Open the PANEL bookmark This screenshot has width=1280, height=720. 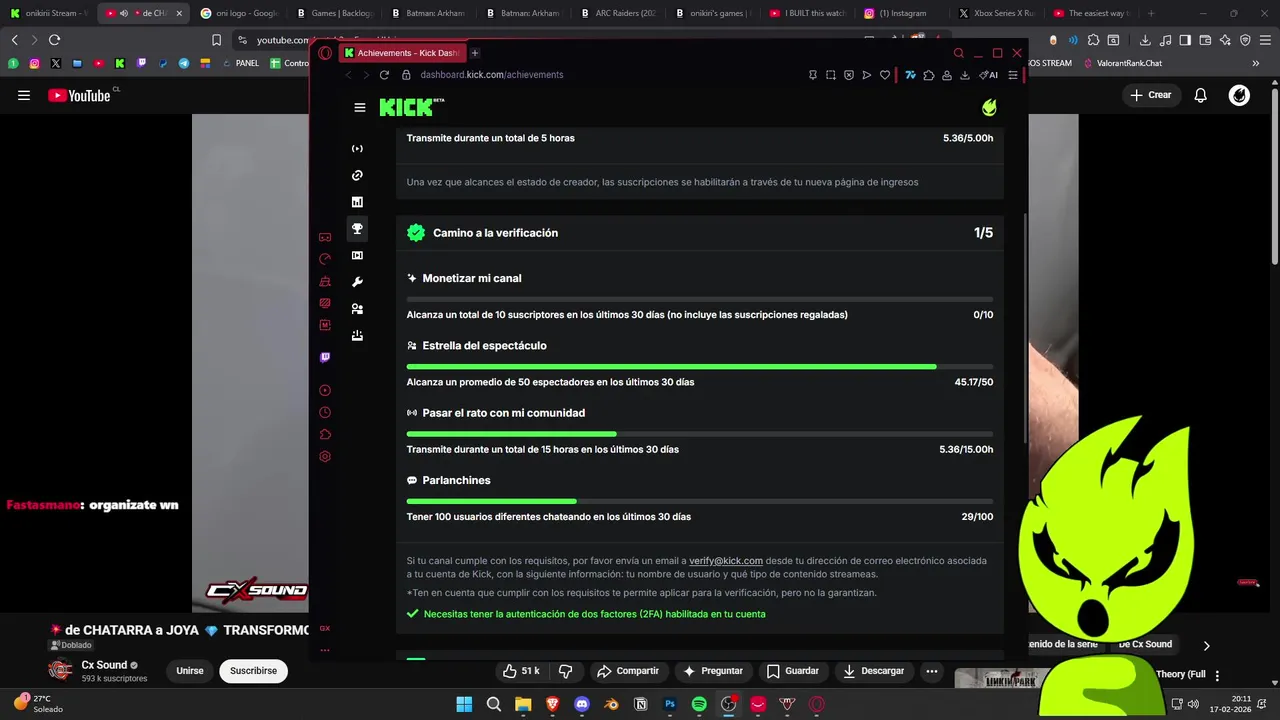tap(240, 63)
